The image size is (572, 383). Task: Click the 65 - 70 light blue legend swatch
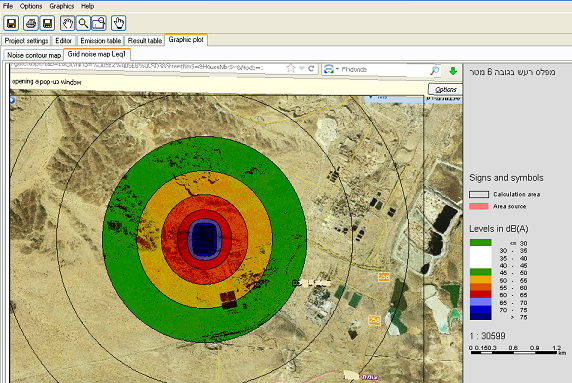point(480,302)
